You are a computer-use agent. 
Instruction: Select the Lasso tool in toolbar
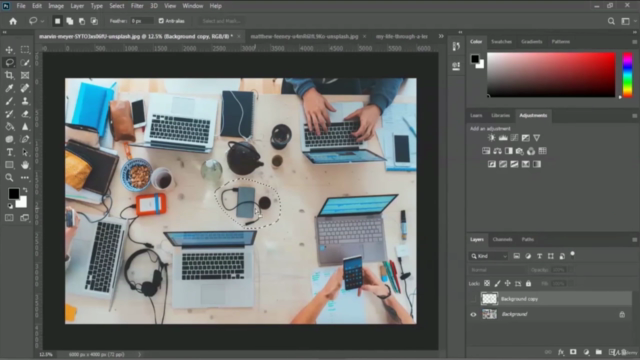point(9,62)
